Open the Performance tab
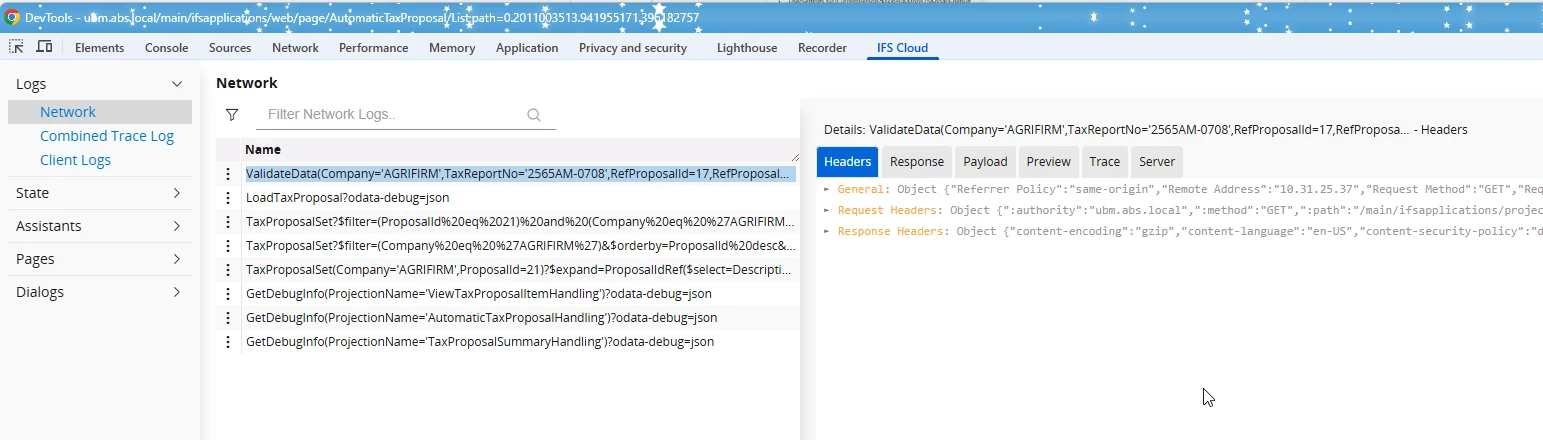This screenshot has height=440, width=1543. (374, 48)
